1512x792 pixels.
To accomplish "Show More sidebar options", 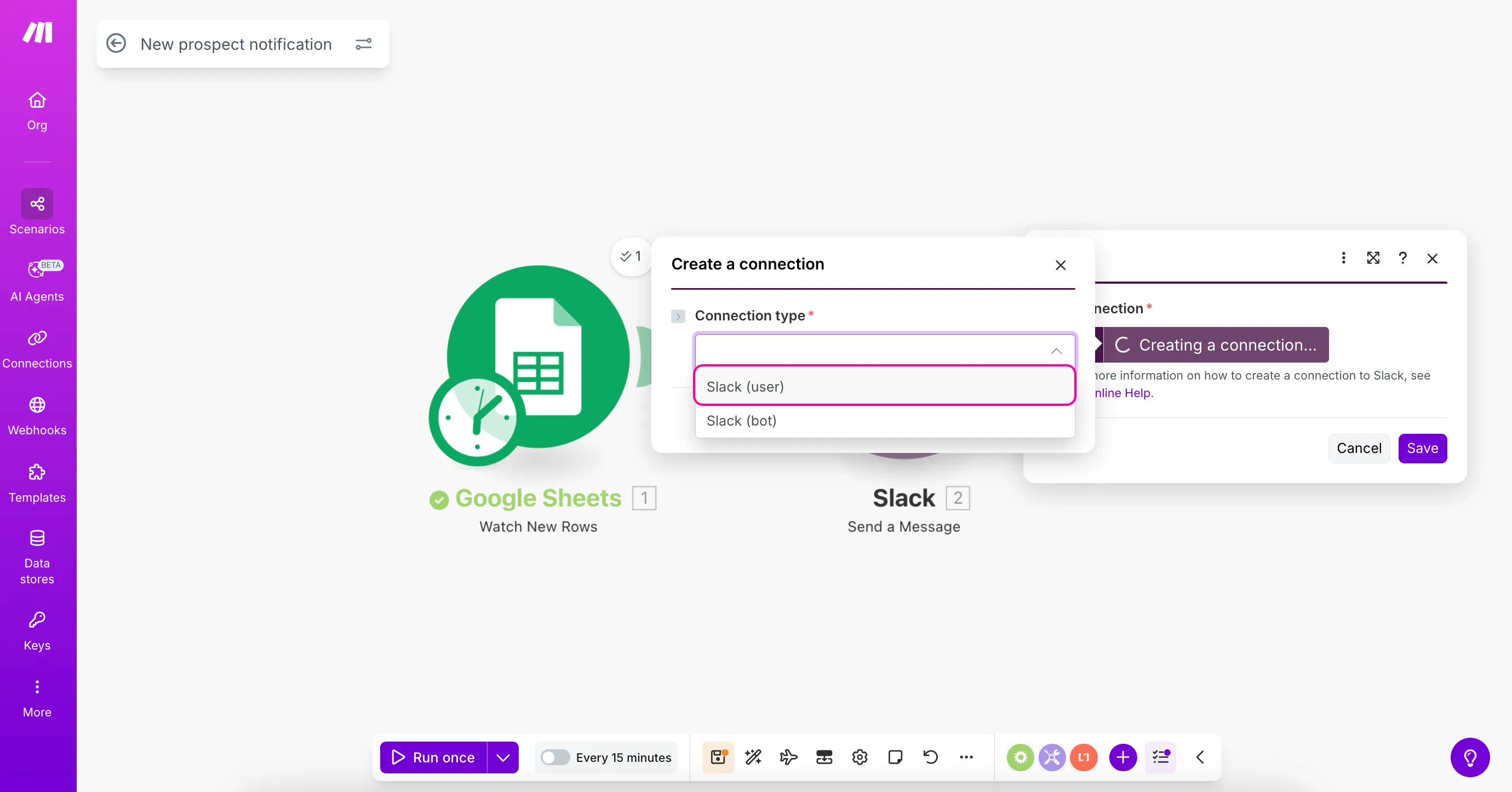I will [x=37, y=698].
